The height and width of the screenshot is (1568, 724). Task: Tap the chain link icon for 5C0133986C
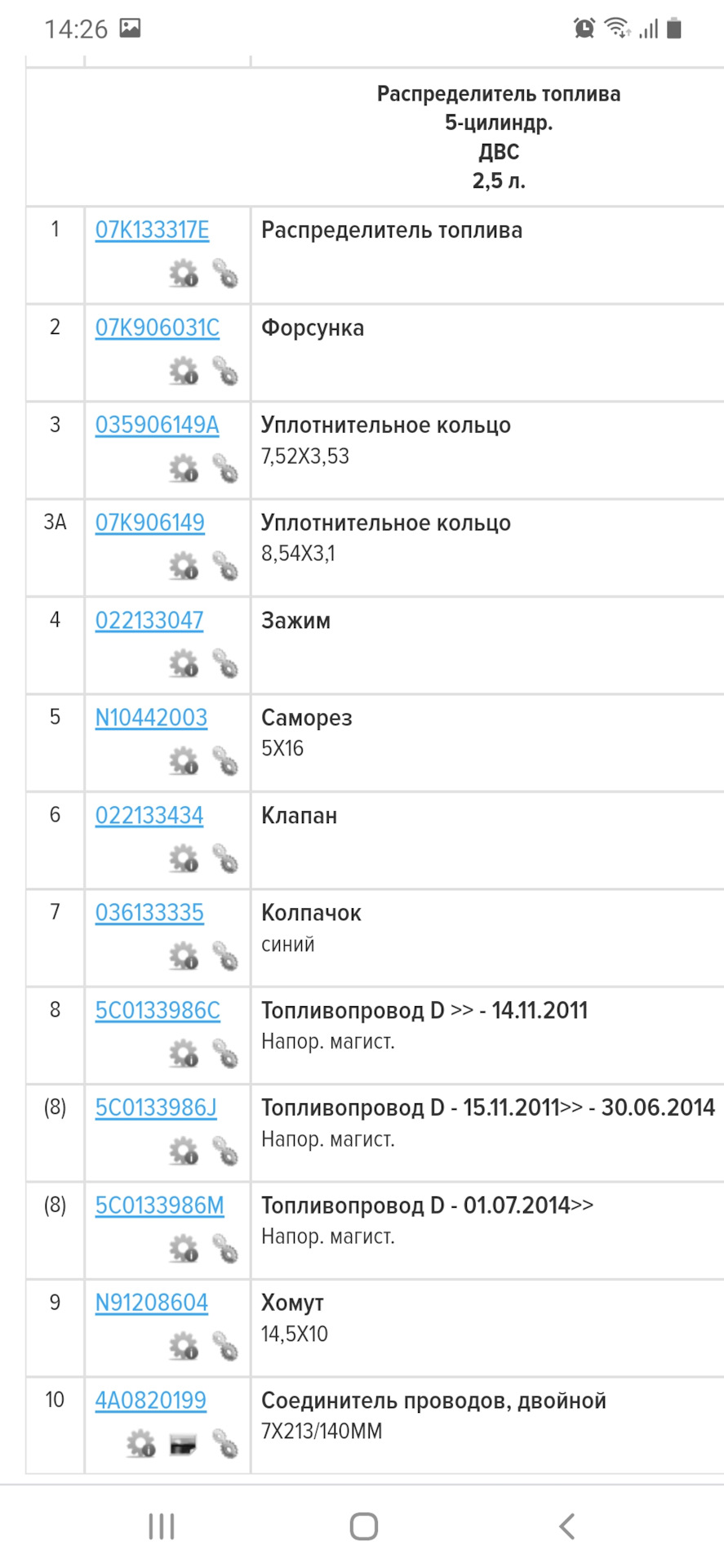225,1053
